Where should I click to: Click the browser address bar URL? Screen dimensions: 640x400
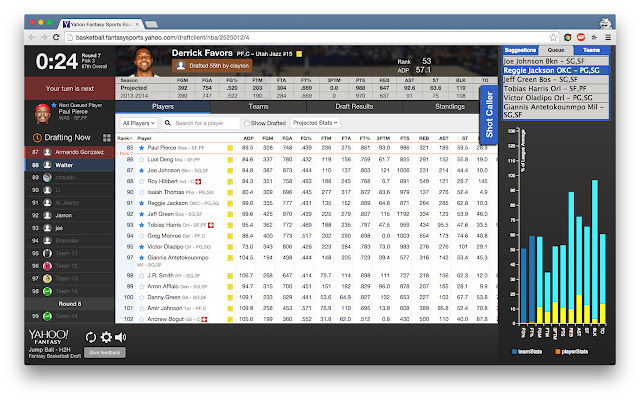162,38
